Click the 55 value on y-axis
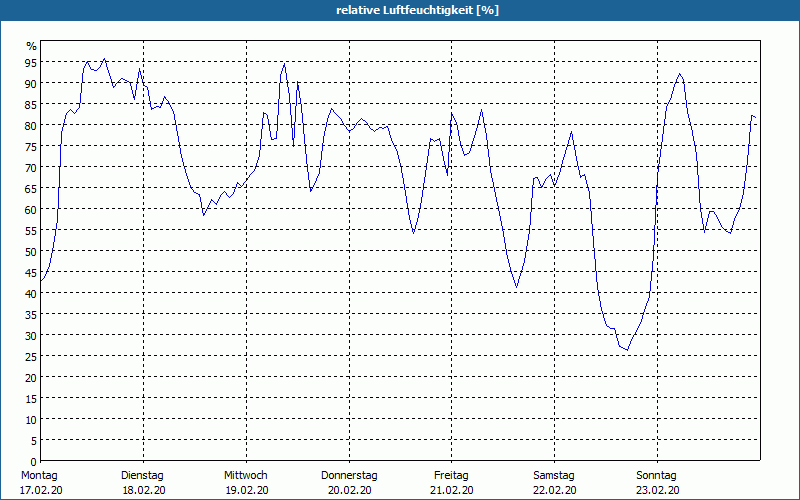This screenshot has width=800, height=500. point(31,231)
